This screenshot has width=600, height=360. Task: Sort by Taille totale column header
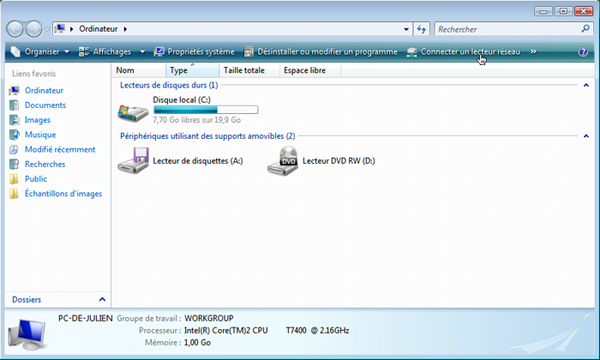click(x=249, y=70)
